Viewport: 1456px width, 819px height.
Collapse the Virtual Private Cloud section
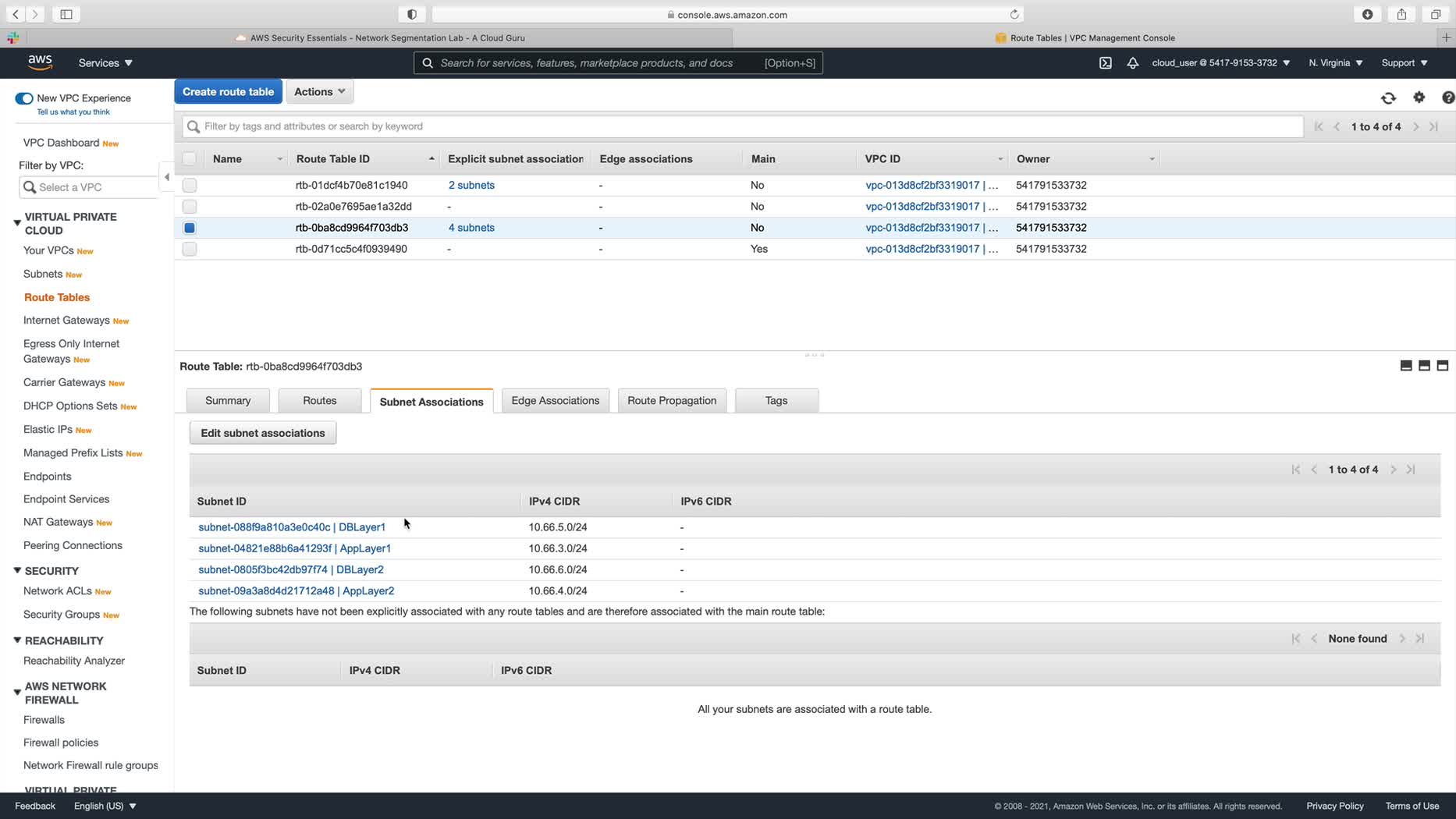click(x=17, y=223)
